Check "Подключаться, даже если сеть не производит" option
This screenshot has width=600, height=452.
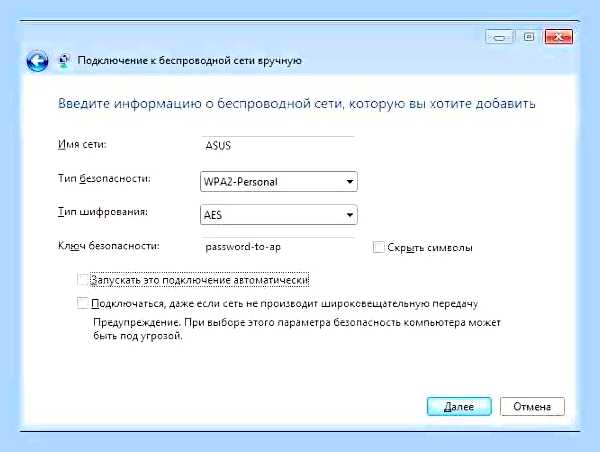click(x=83, y=303)
